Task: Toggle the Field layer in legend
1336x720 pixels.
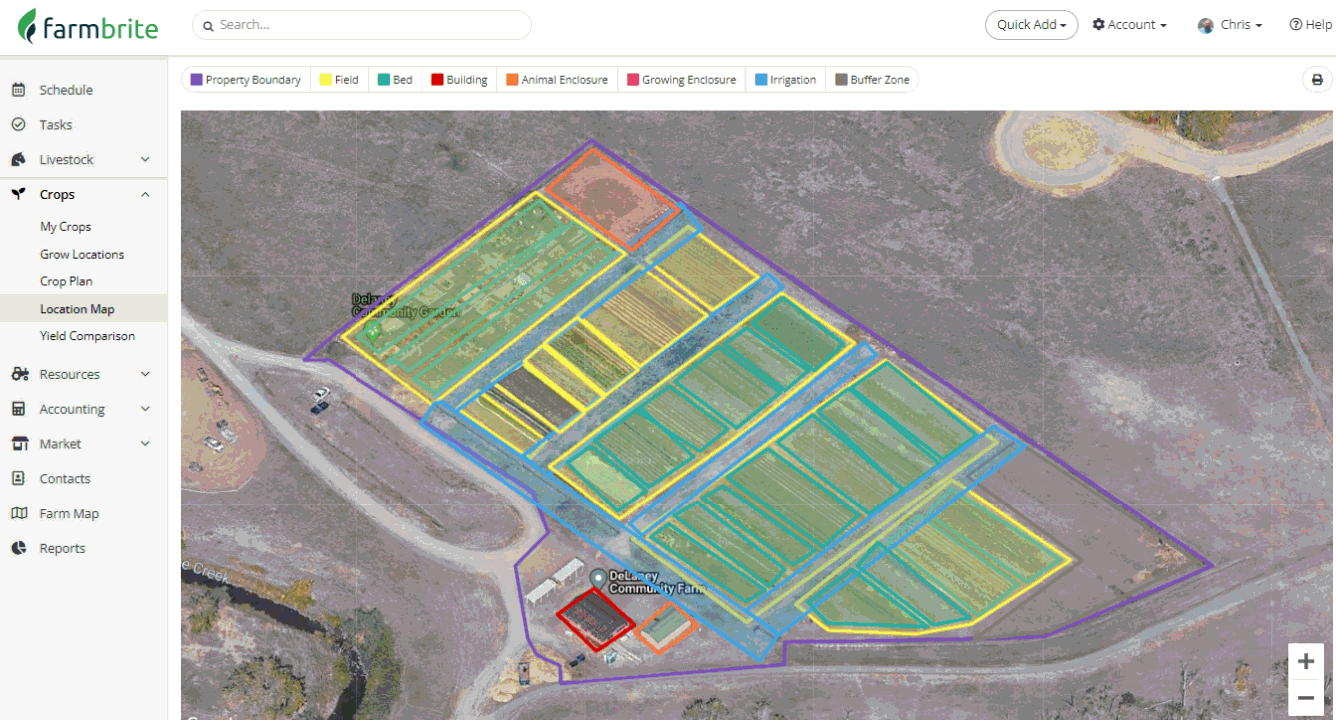Action: click(339, 80)
